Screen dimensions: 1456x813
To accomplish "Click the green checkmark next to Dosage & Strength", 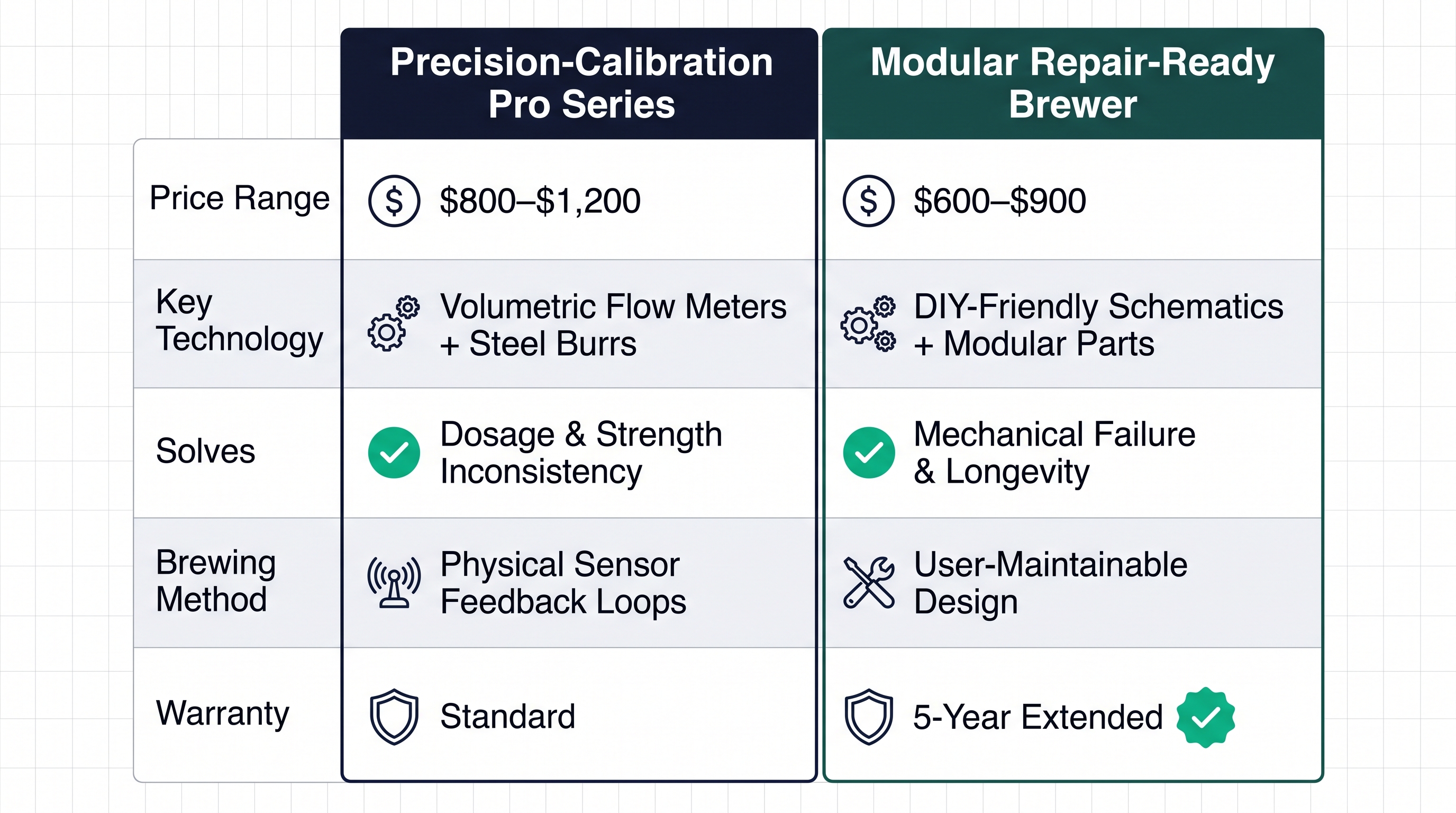I will click(394, 453).
